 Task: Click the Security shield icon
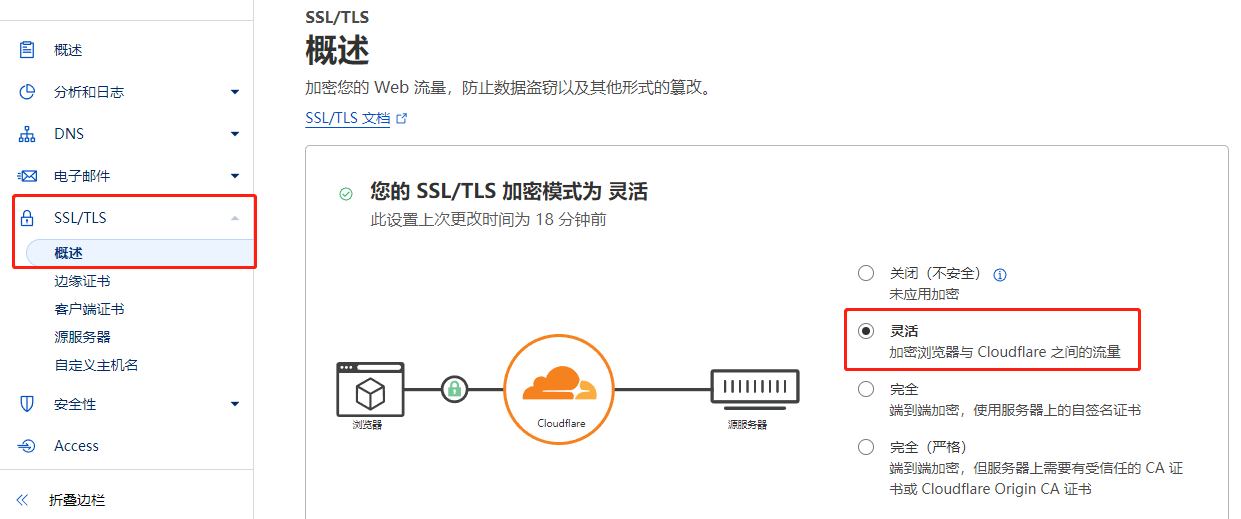tap(27, 404)
